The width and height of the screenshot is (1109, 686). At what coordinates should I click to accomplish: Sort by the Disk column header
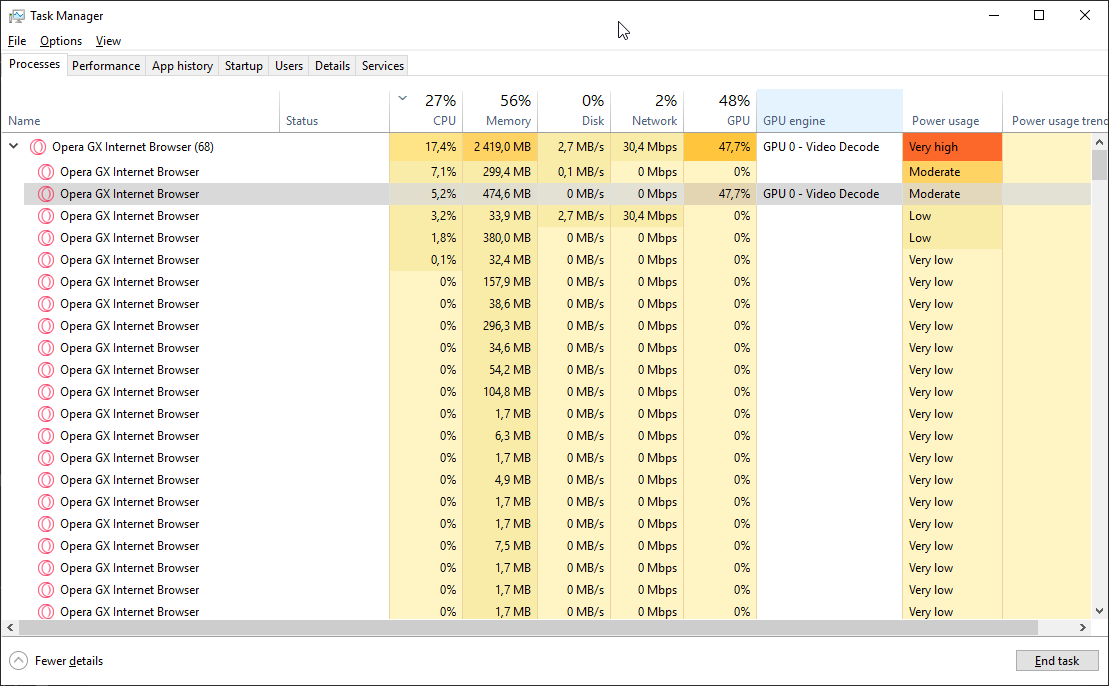(x=574, y=111)
